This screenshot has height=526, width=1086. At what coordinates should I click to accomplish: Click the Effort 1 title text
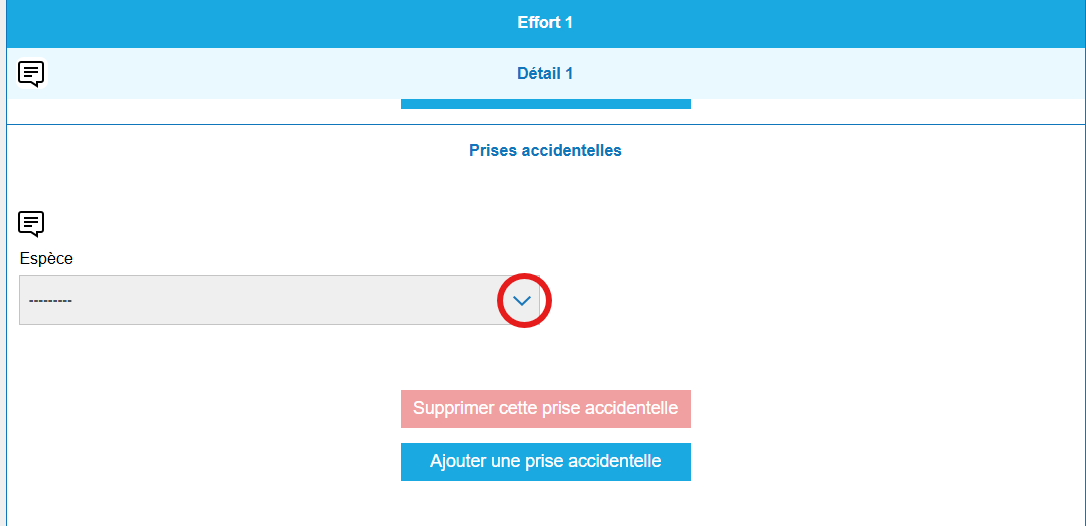(545, 23)
